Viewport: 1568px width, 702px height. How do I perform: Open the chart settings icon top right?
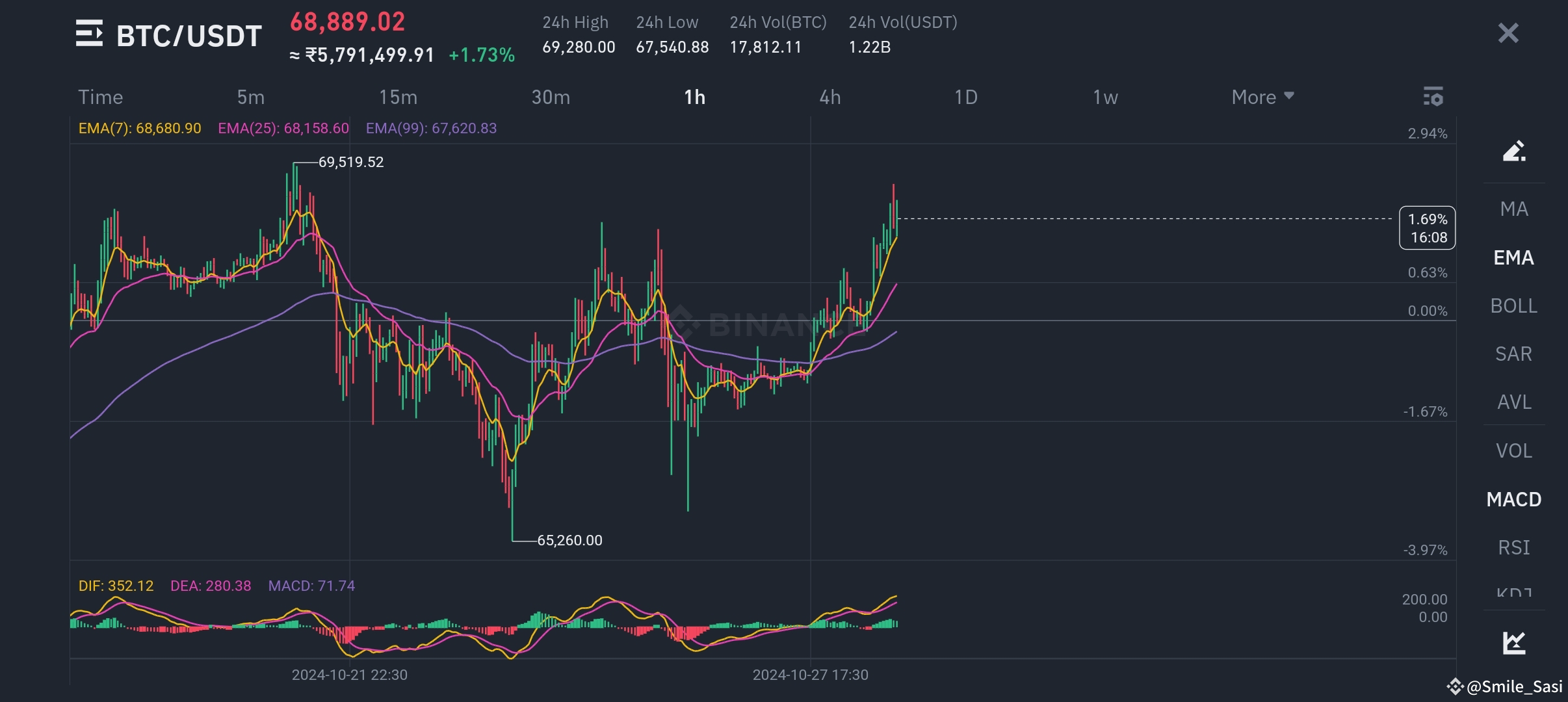click(1433, 96)
